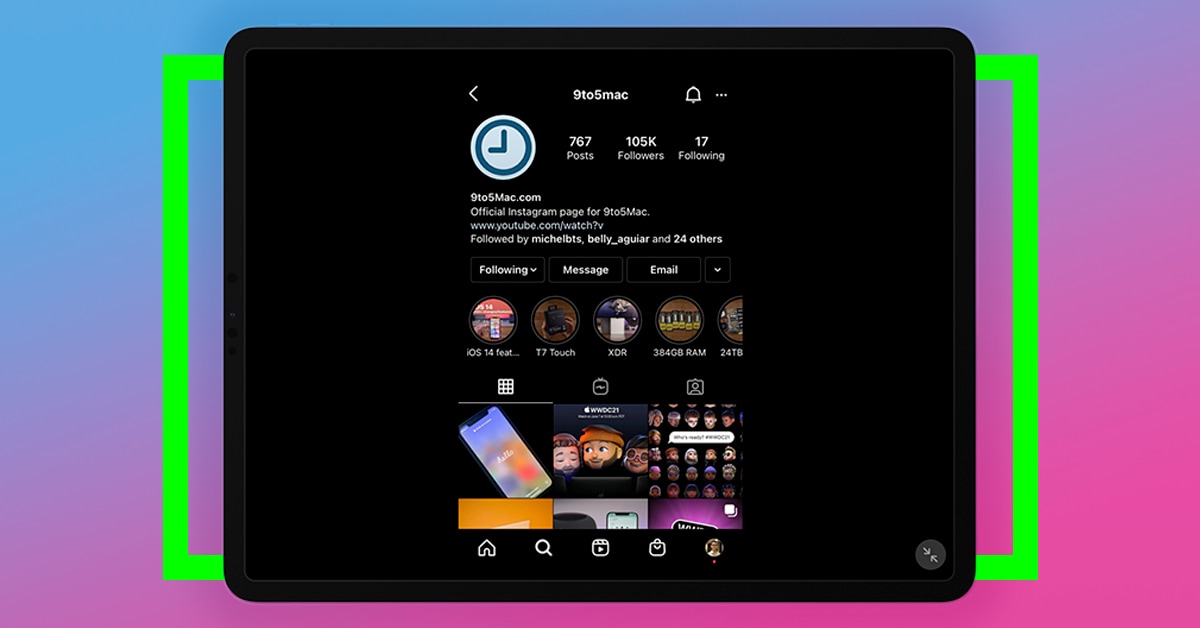Open the HomePod and iPhone post thumbnail
The image size is (1200, 628).
tap(600, 514)
